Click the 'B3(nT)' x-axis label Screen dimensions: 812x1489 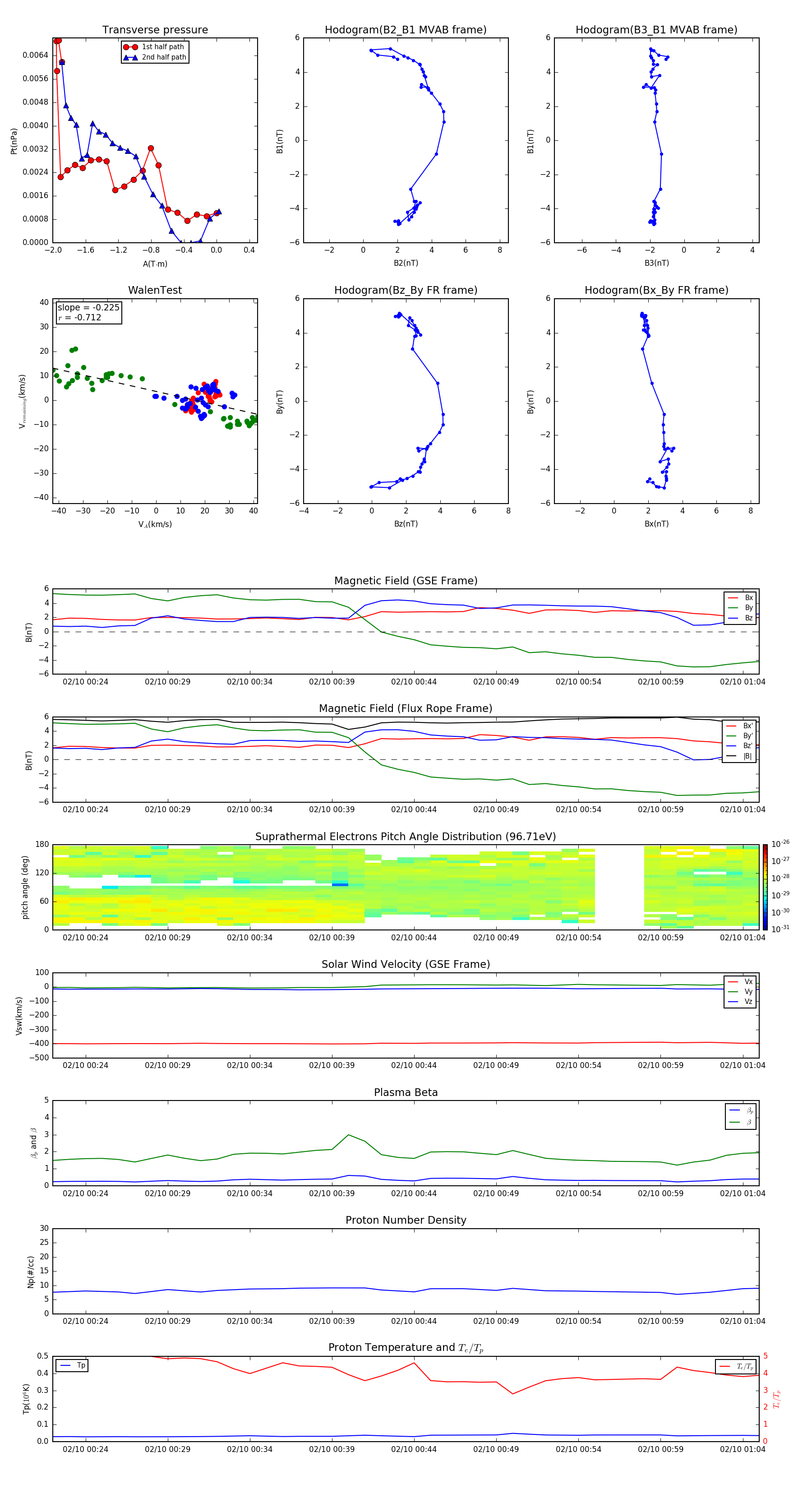point(656,263)
